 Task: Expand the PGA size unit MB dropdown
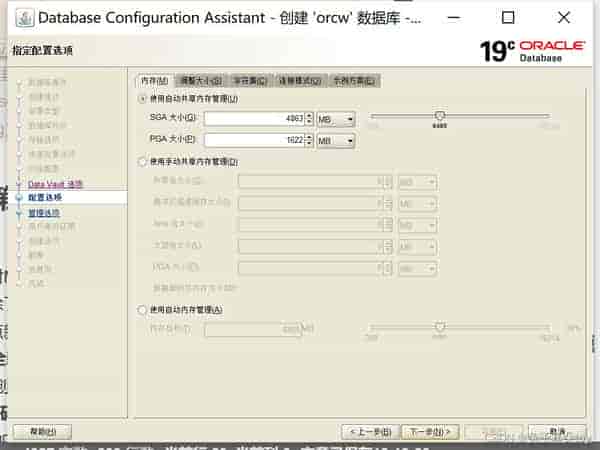tap(336, 142)
